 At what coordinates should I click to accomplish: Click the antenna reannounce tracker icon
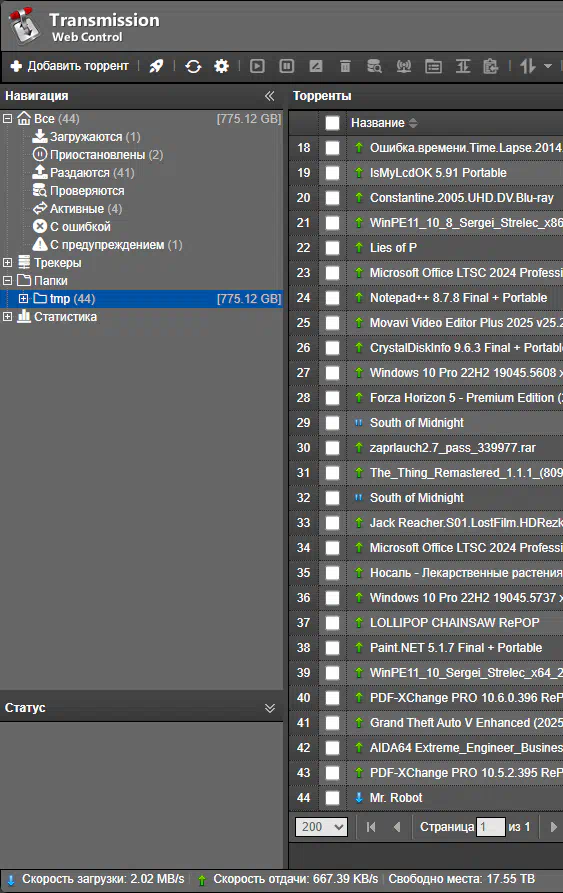coord(404,66)
